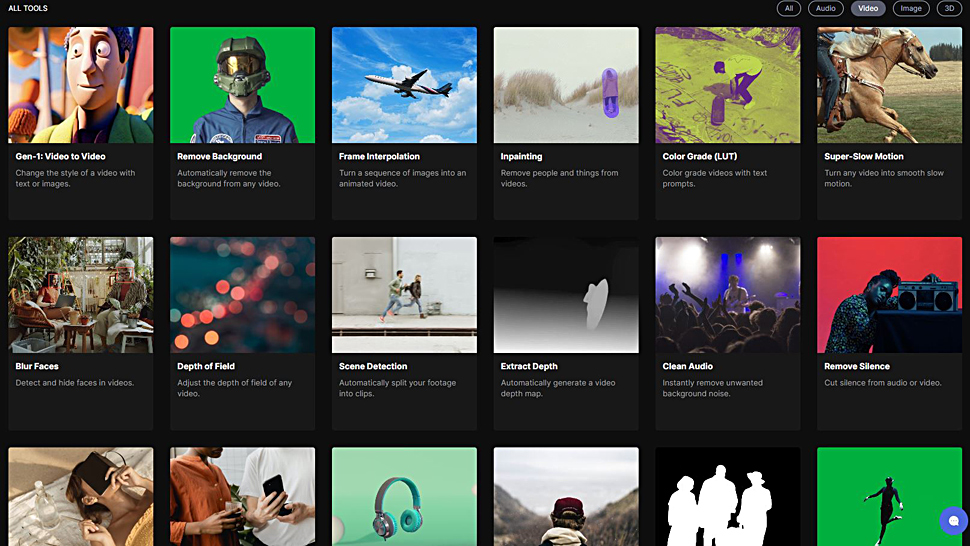Open Frame Interpolation airplane thumbnail
The height and width of the screenshot is (546, 970).
pyautogui.click(x=404, y=85)
